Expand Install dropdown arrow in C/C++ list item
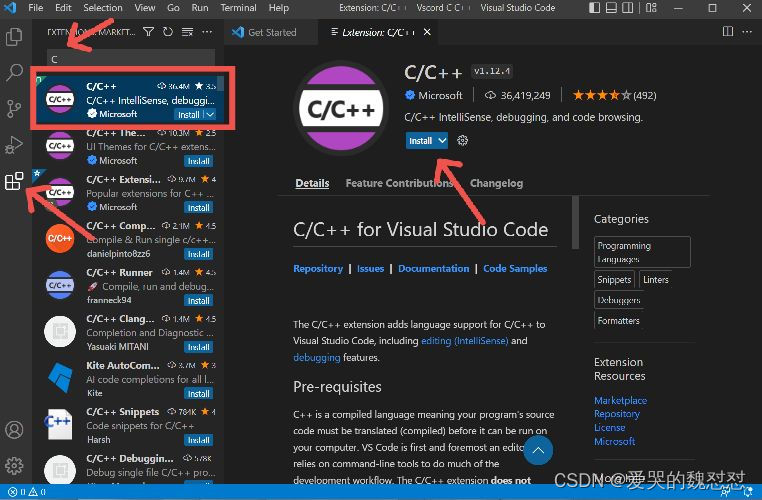This screenshot has width=762, height=500. click(x=209, y=115)
